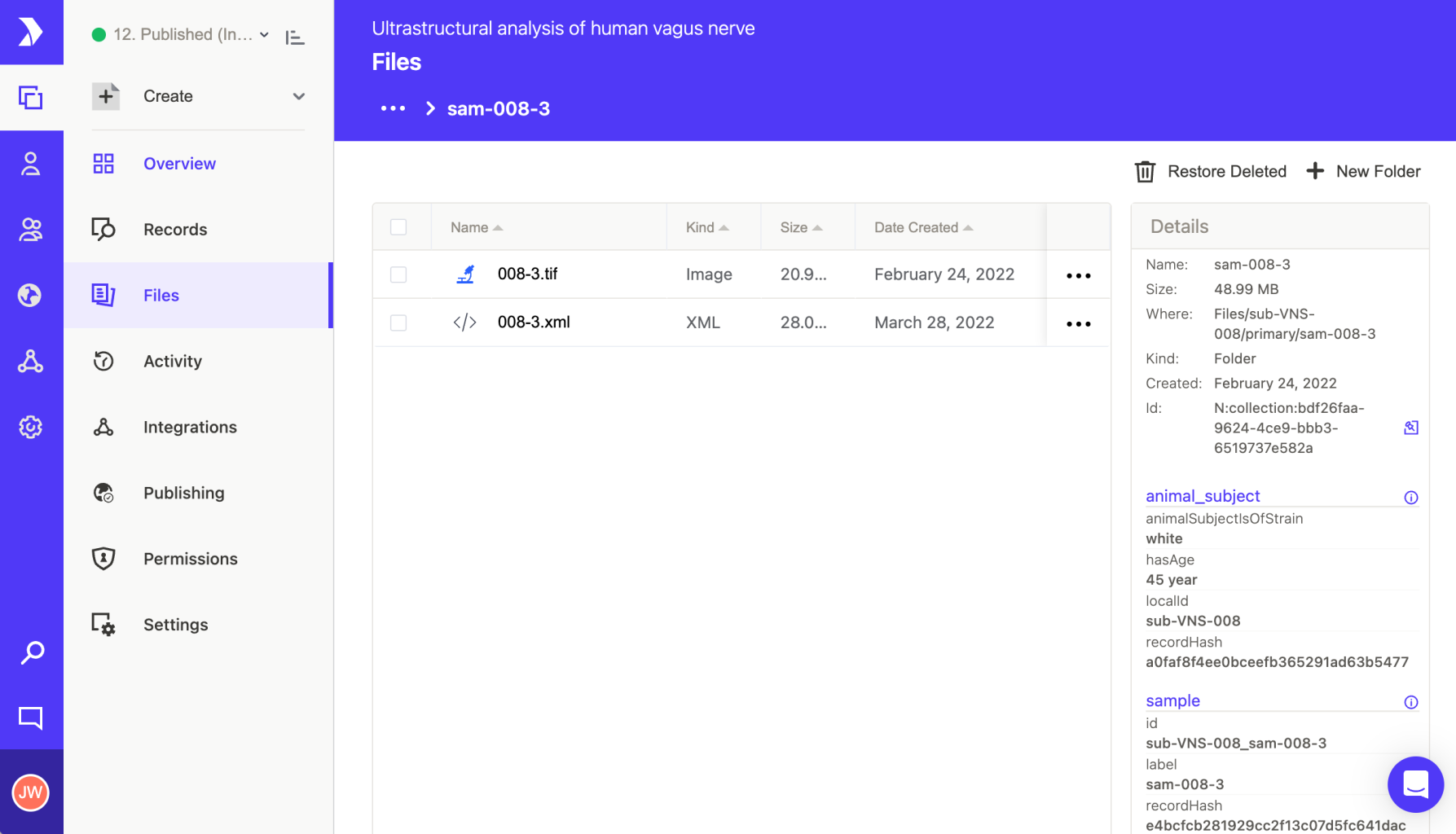Open file 008-3.tif
Viewport: 1456px width, 834px height.
pyautogui.click(x=527, y=274)
